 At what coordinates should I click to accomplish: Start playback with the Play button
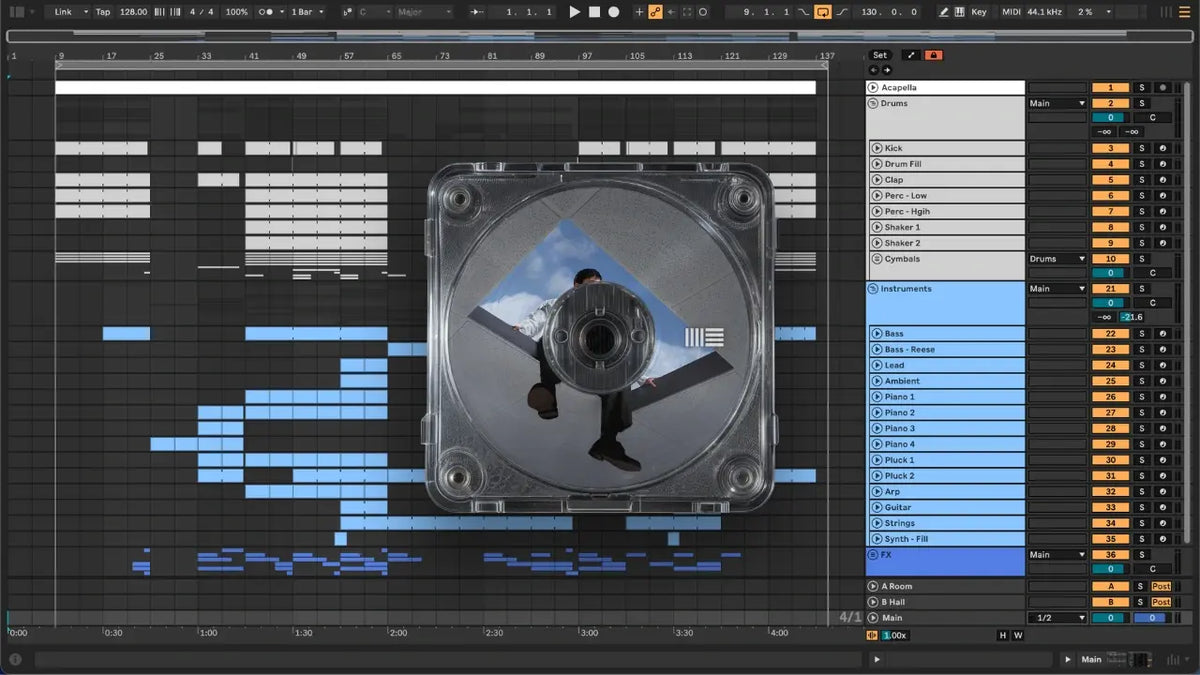pos(574,12)
